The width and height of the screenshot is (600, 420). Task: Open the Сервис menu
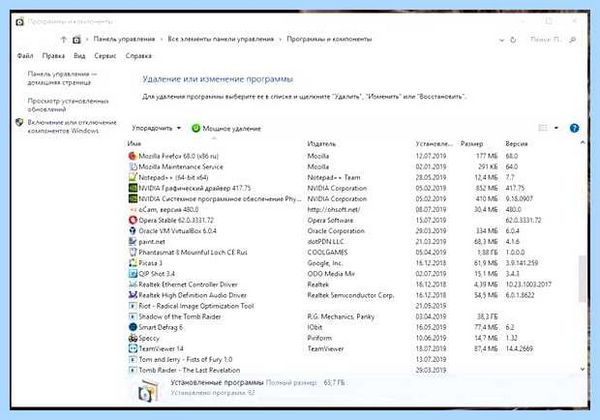point(105,56)
